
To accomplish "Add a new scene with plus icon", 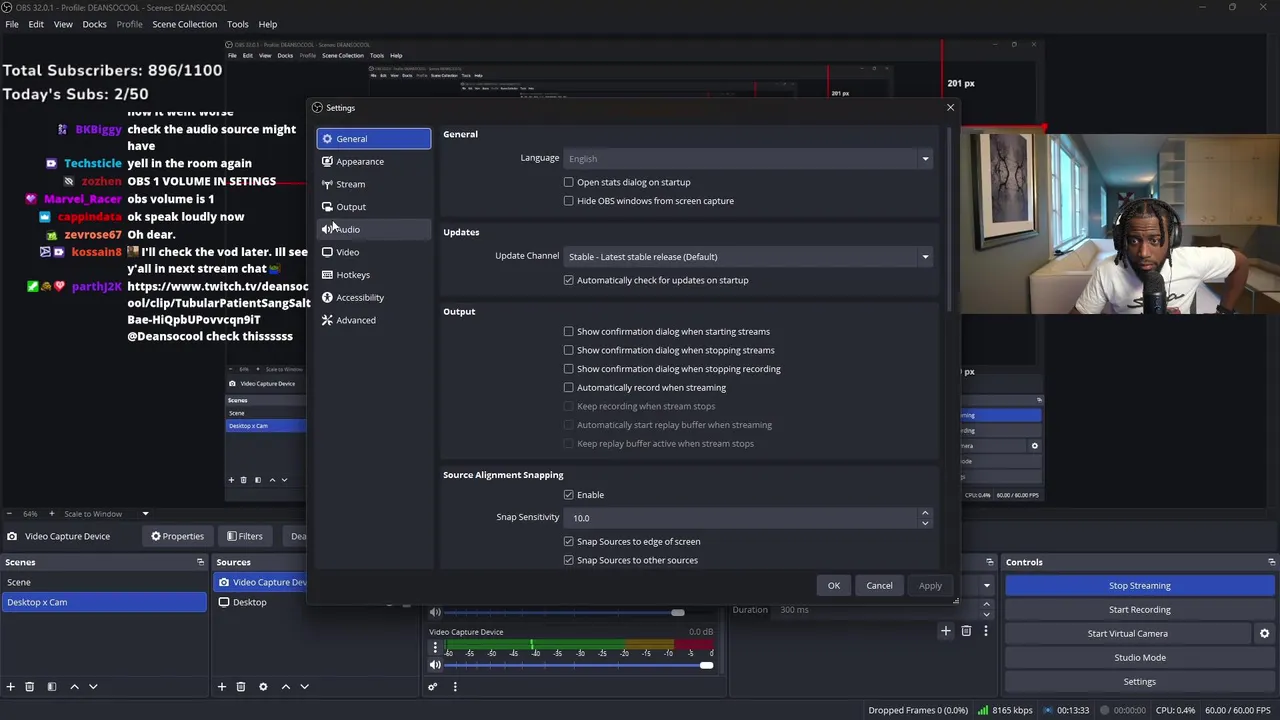I will coord(11,687).
